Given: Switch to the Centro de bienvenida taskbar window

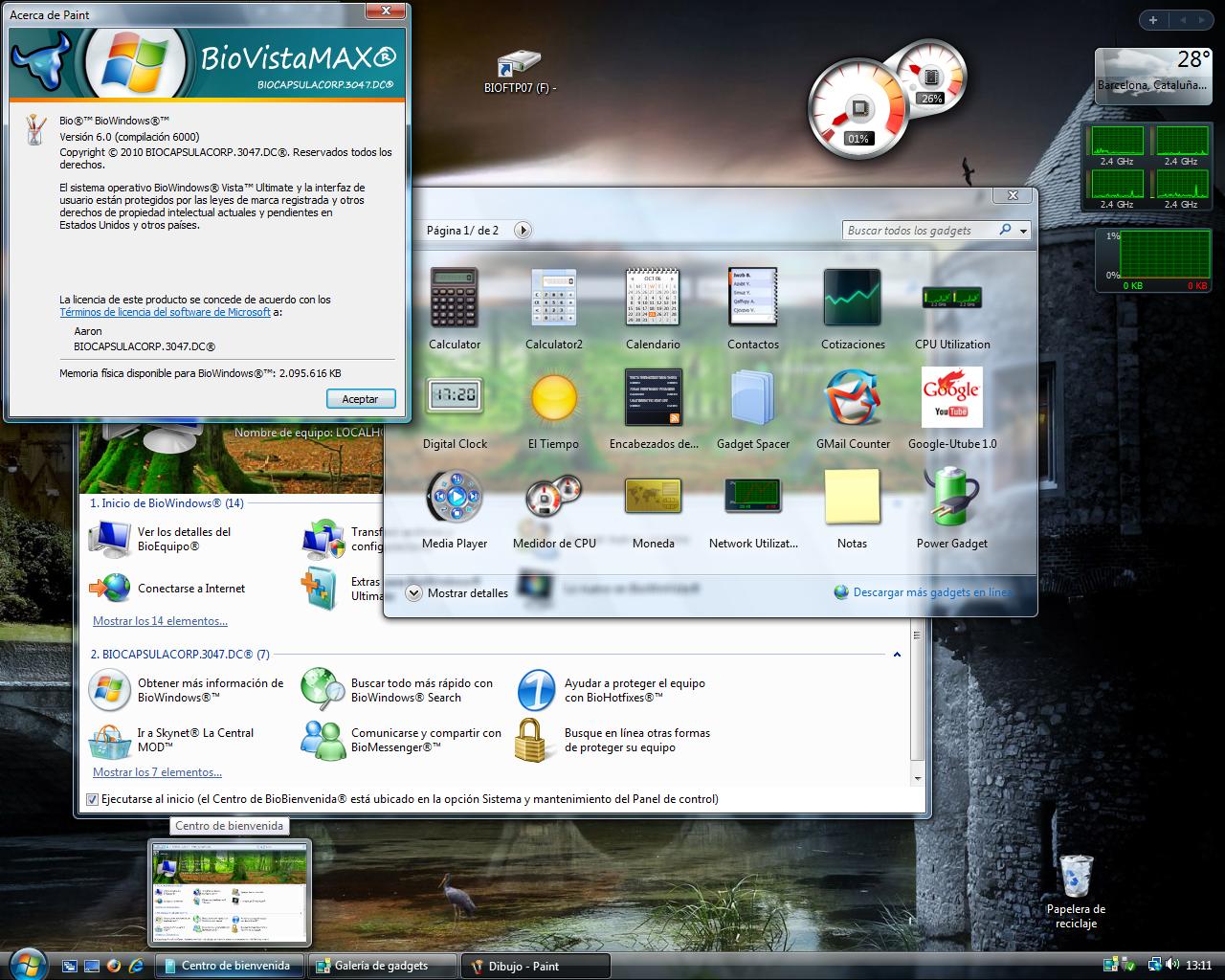Looking at the screenshot, I should [230, 966].
